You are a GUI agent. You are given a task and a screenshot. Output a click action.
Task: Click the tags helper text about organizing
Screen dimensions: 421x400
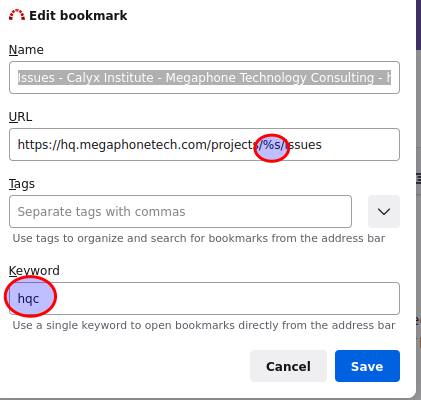(x=199, y=238)
